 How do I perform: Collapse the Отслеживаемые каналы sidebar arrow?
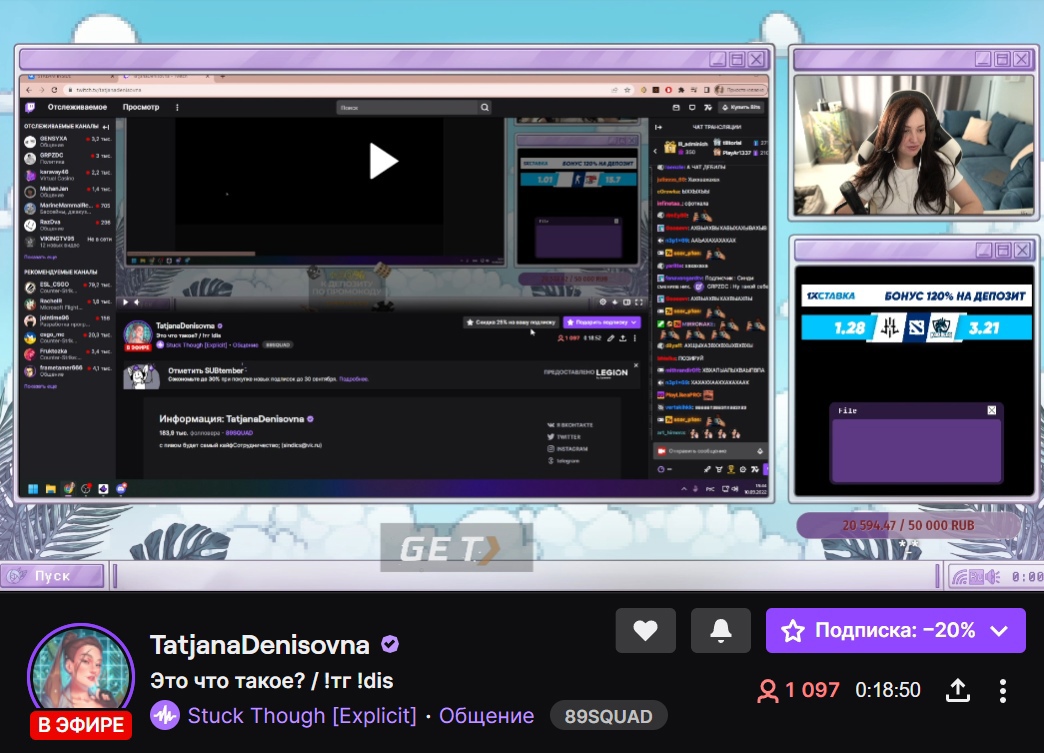click(x=106, y=126)
